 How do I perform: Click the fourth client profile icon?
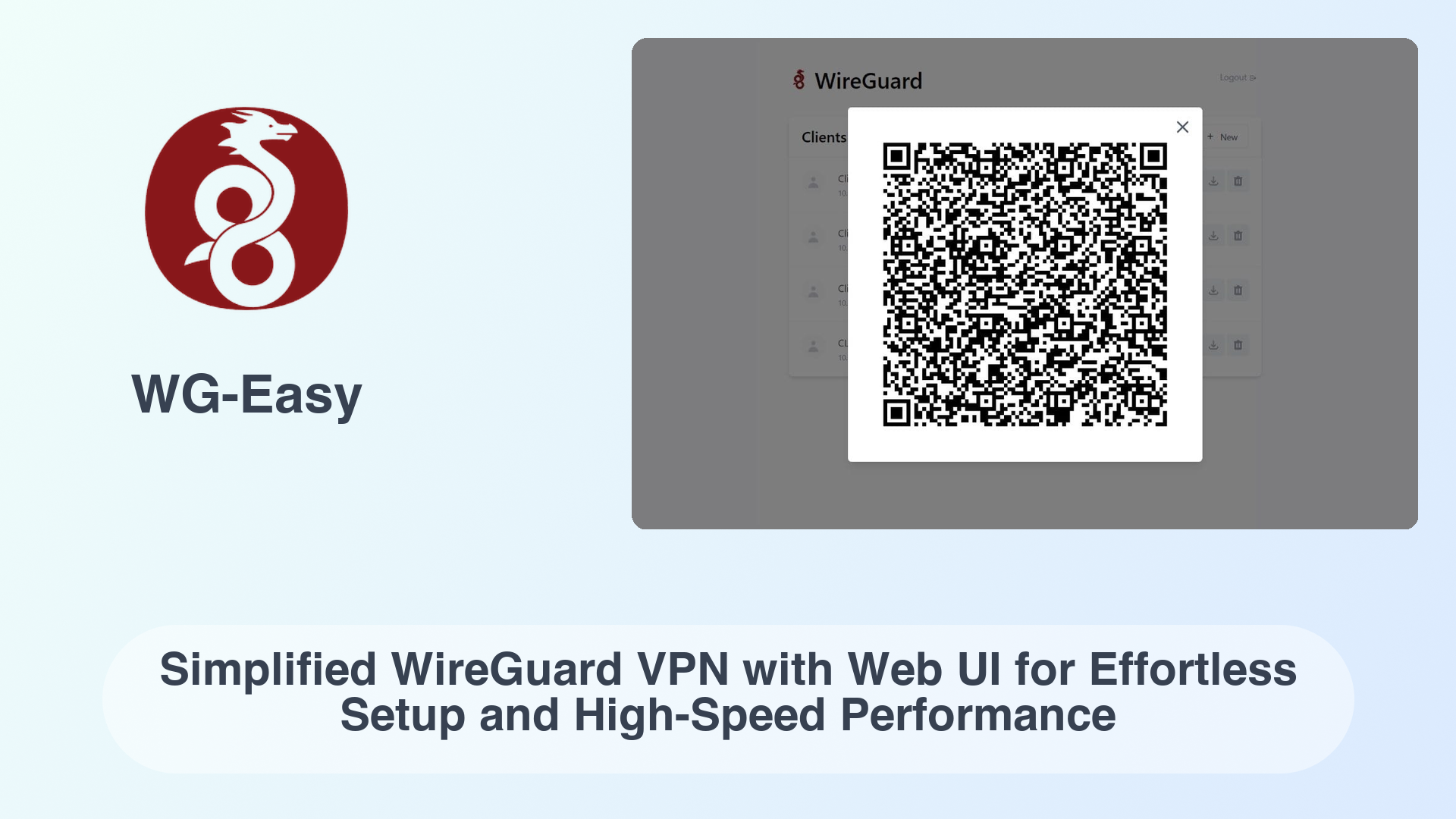tap(812, 345)
